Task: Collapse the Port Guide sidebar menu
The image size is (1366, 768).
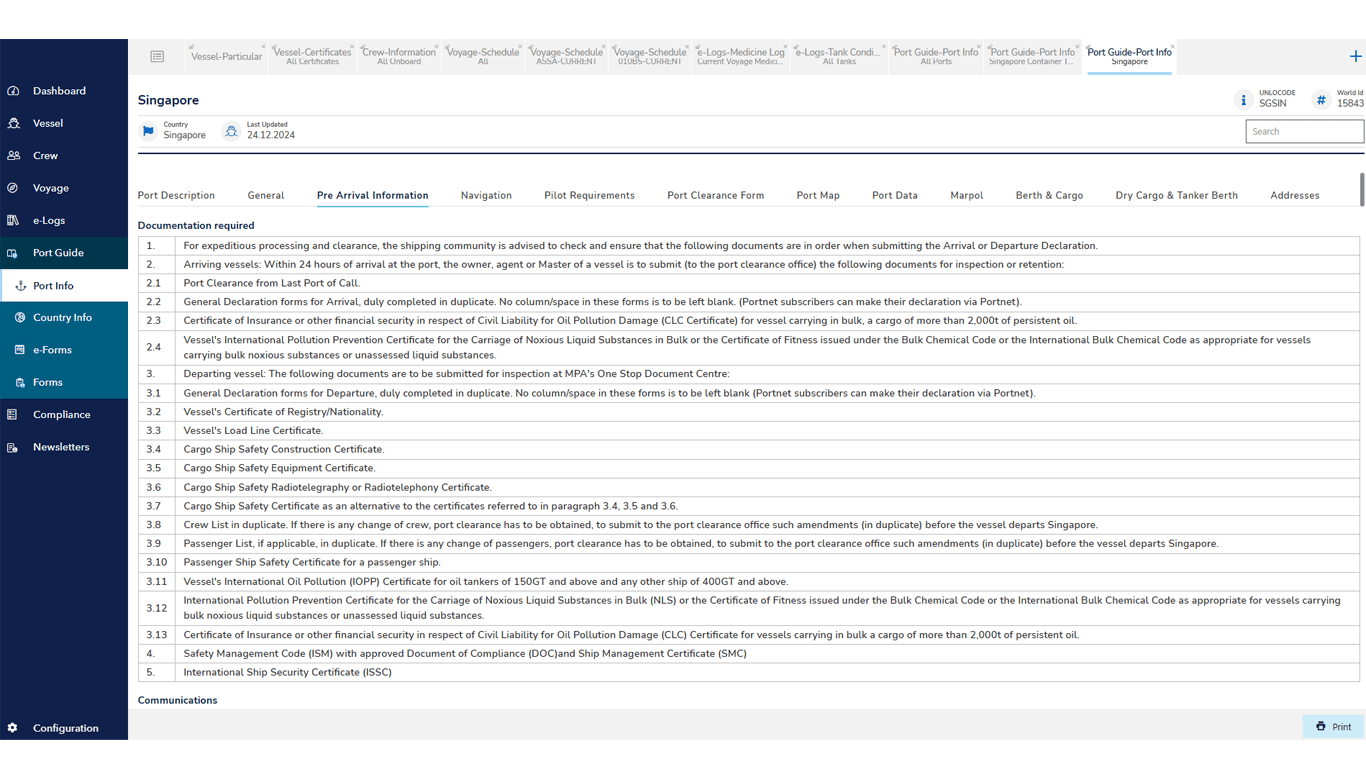Action: tap(58, 253)
